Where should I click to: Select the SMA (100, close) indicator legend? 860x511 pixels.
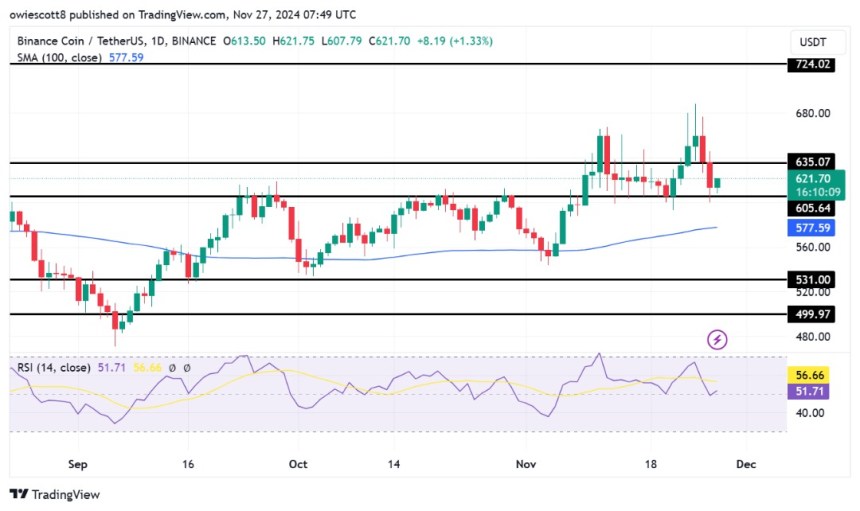coord(59,58)
